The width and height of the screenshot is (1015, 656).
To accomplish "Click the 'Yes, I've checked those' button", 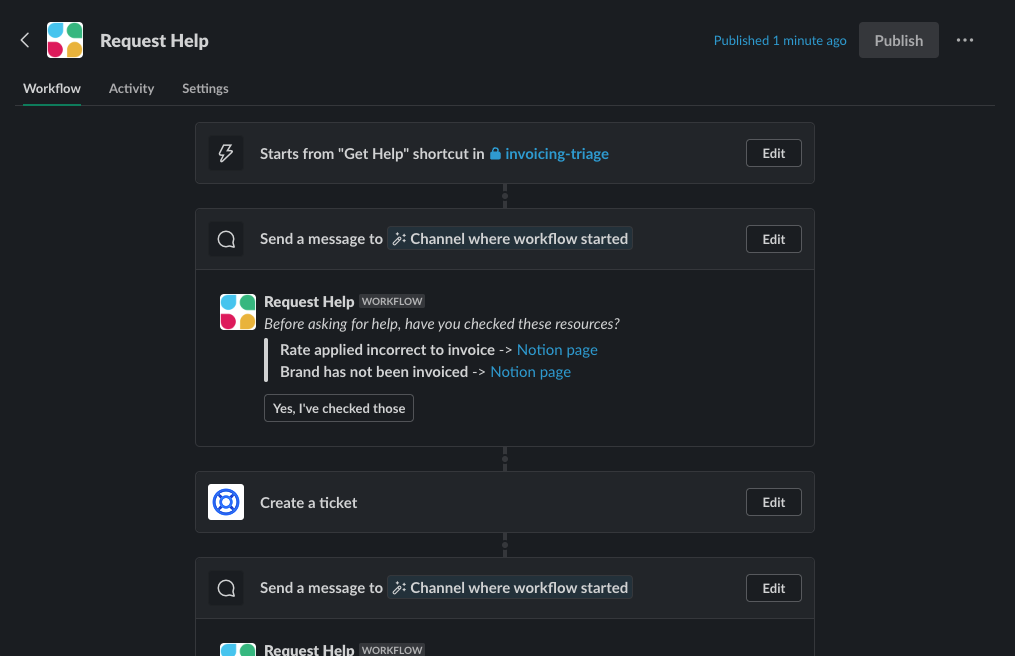I will tap(339, 408).
